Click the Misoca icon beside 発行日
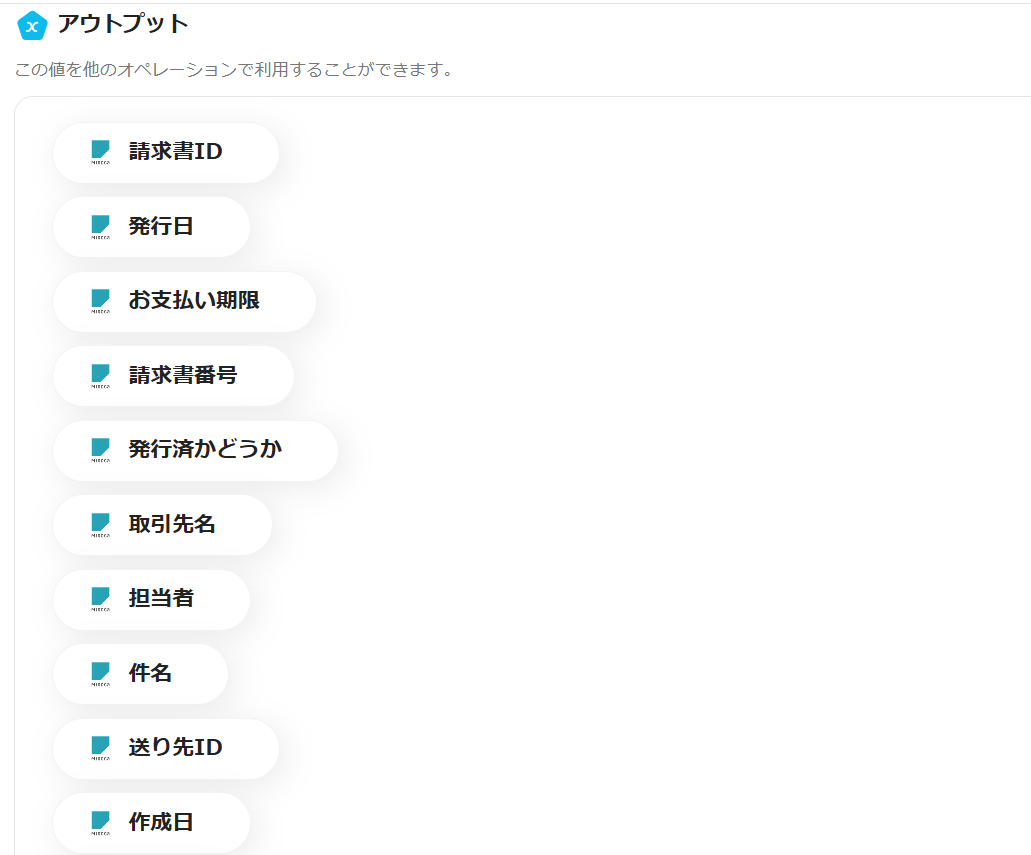Screen dimensions: 1031x855 click(100, 226)
